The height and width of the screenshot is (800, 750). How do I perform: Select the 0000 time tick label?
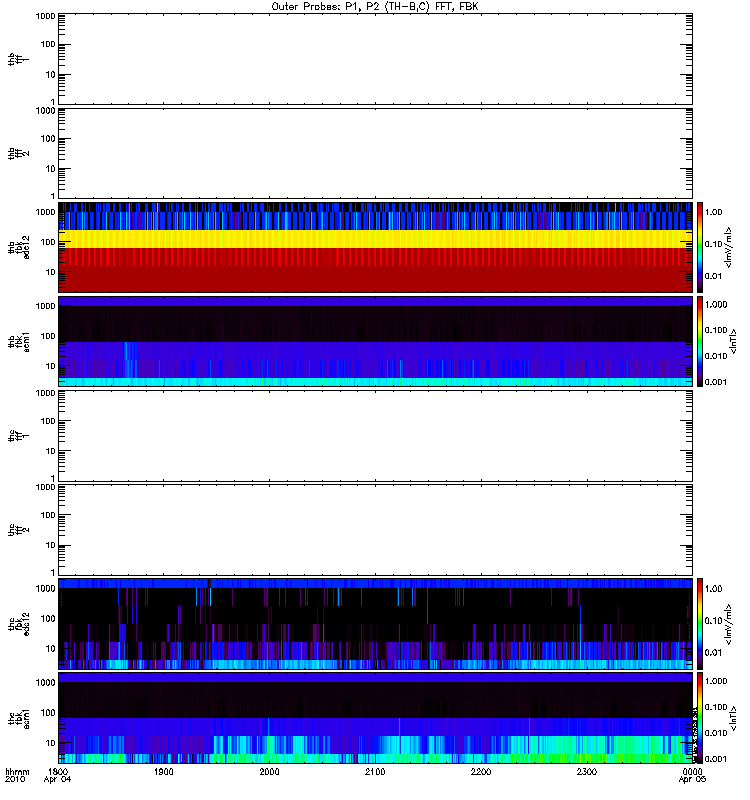[x=692, y=771]
